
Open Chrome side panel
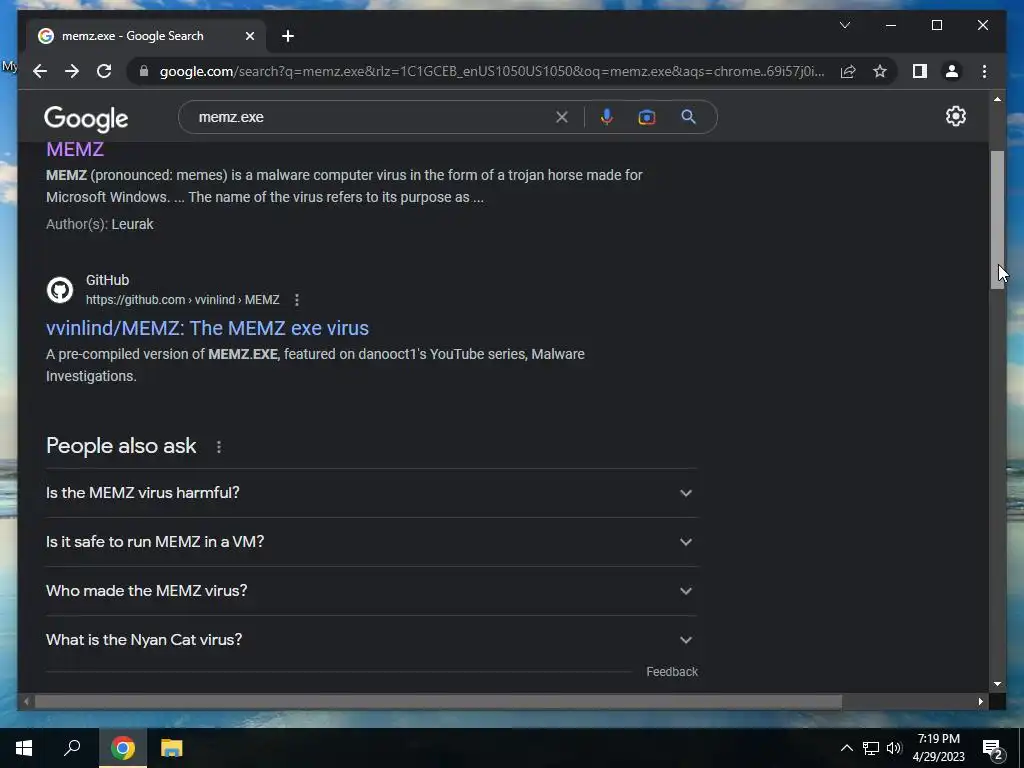pyautogui.click(x=920, y=71)
